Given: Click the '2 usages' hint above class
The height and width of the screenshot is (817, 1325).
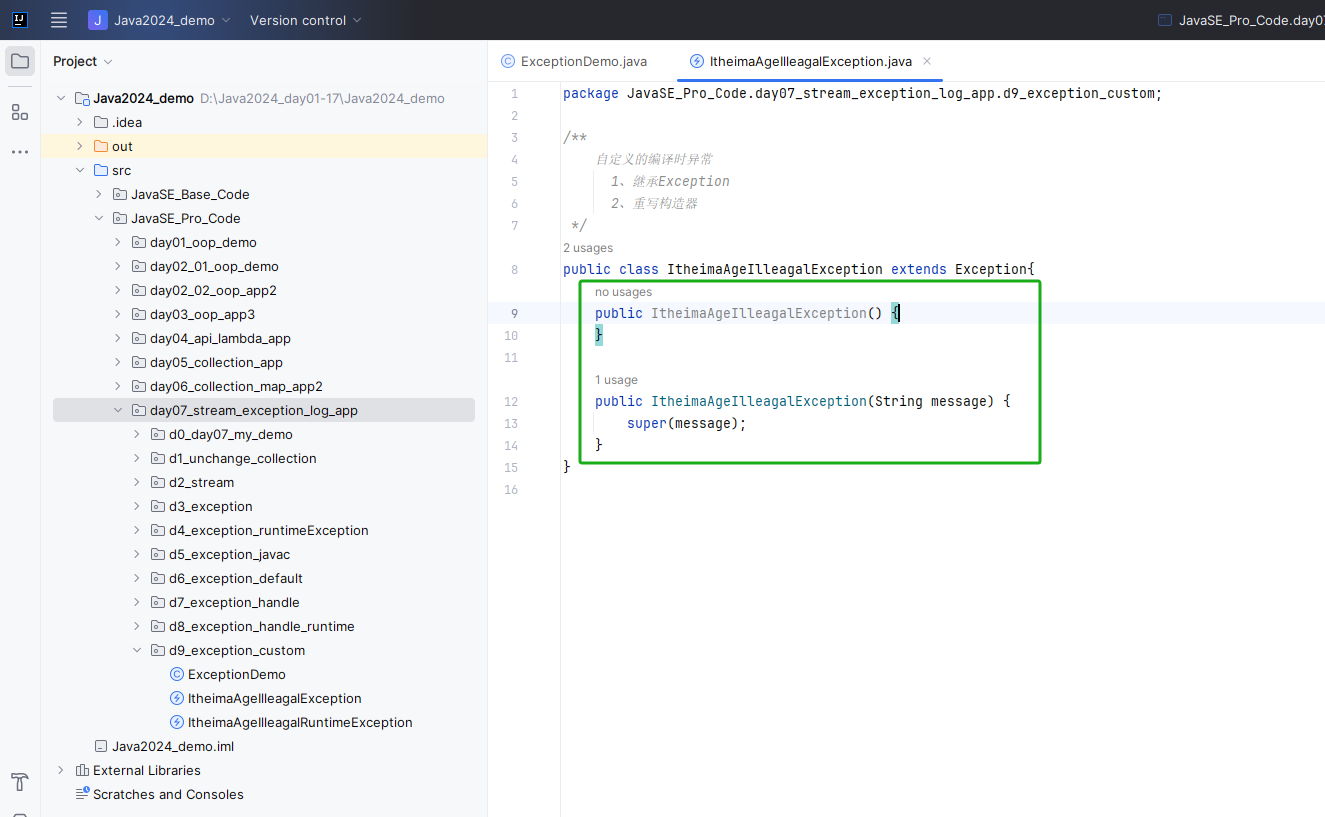Looking at the screenshot, I should click(x=588, y=248).
